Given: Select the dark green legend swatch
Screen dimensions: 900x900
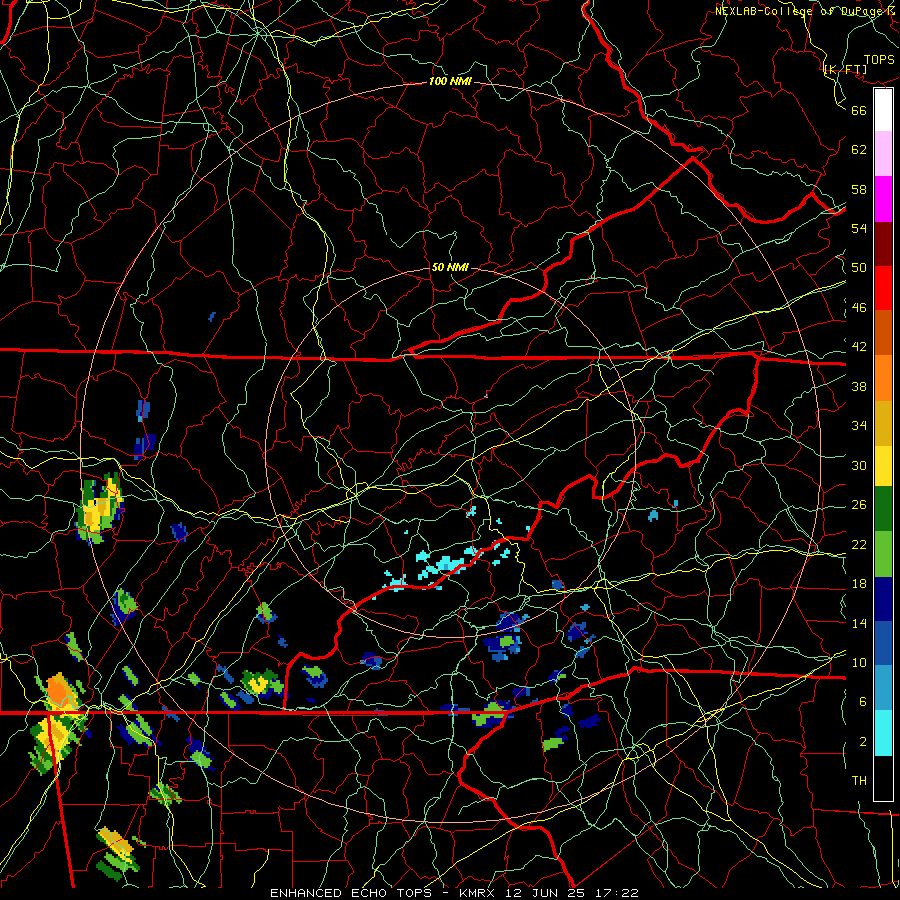Looking at the screenshot, I should pyautogui.click(x=883, y=509).
